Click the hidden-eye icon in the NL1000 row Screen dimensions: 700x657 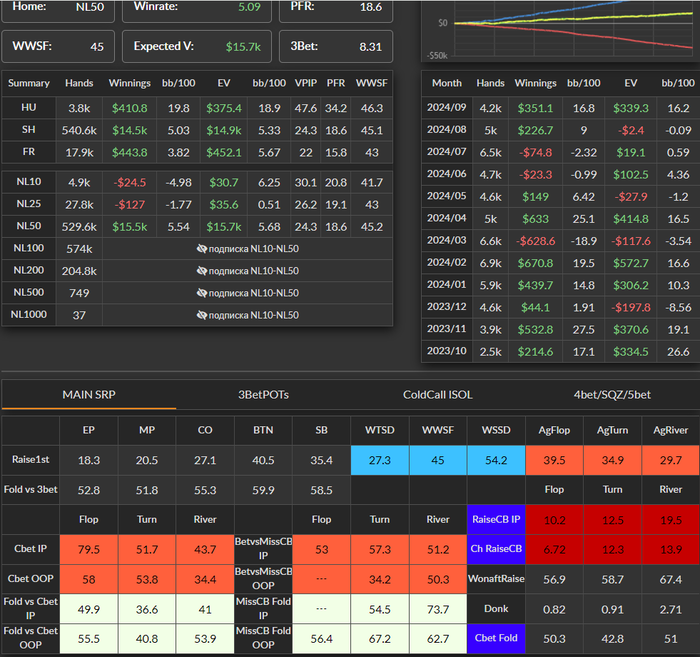point(201,314)
